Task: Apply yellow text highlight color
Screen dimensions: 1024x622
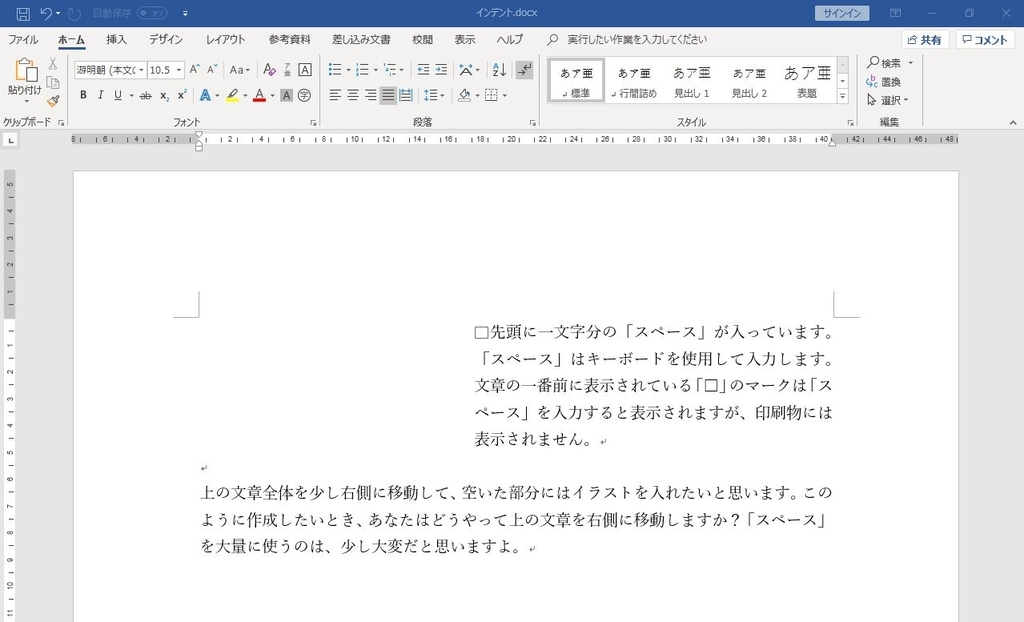Action: tap(232, 94)
